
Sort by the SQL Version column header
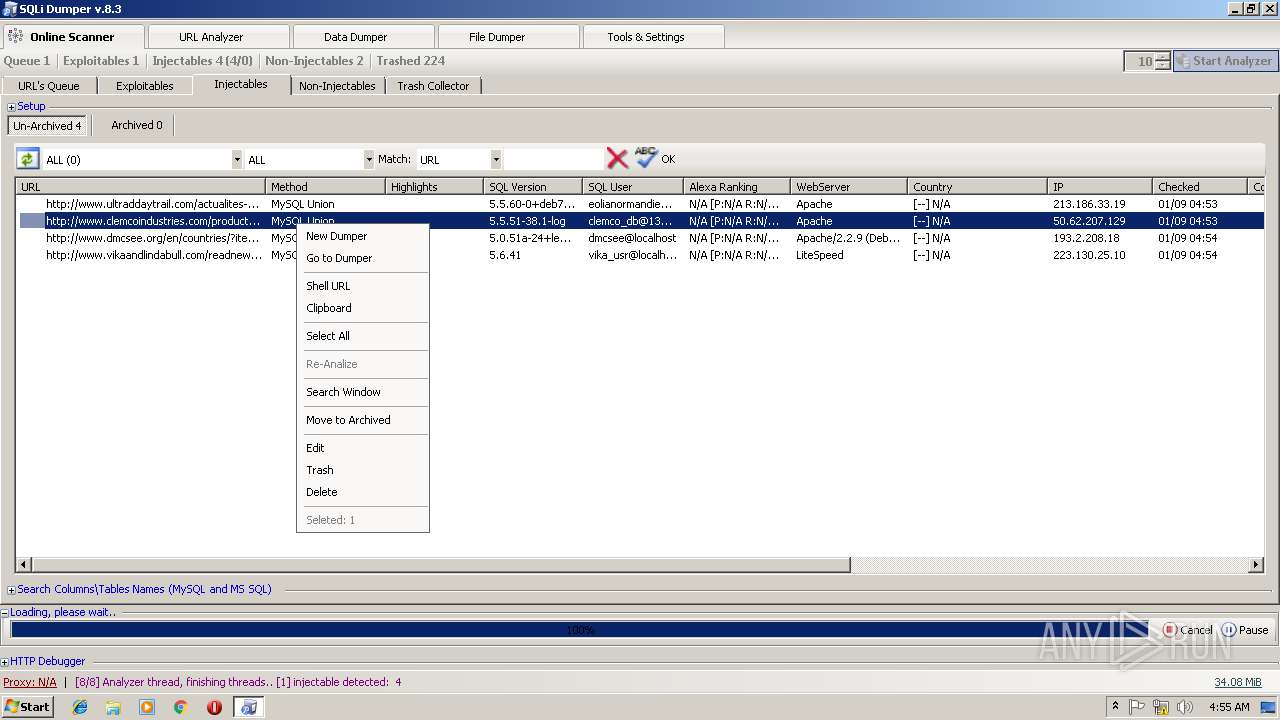point(533,187)
